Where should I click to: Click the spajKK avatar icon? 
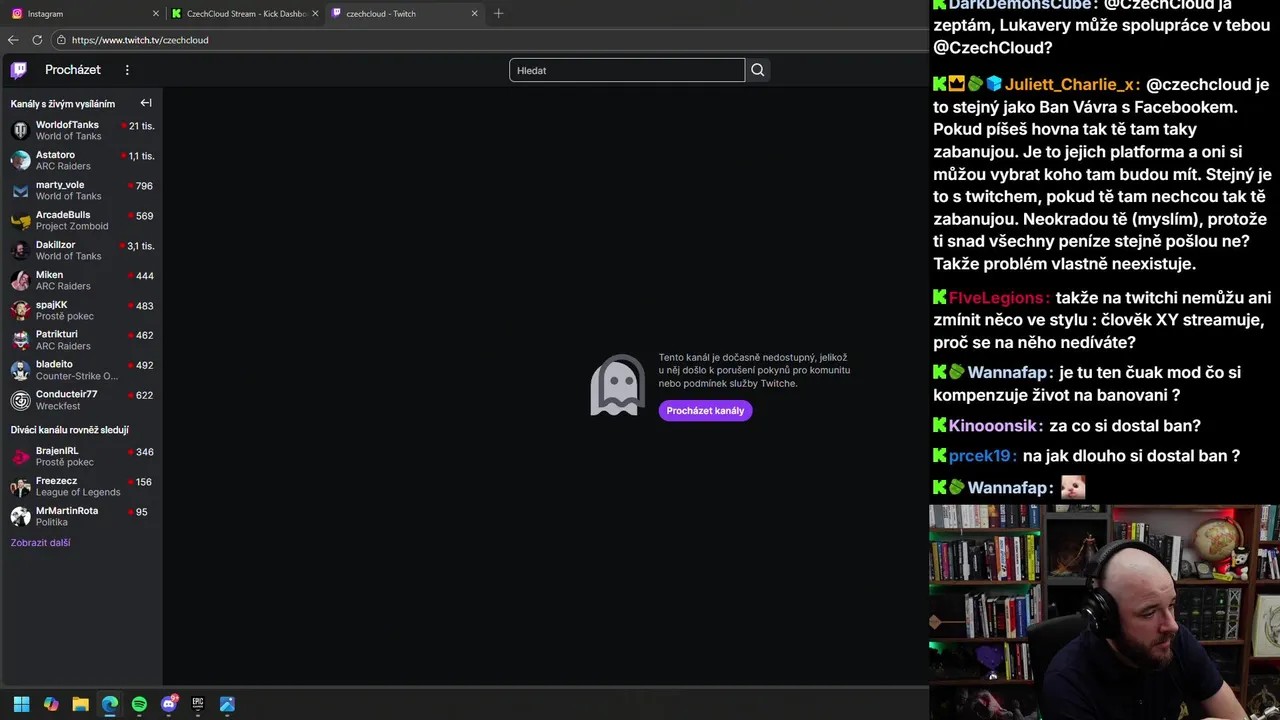pos(20,311)
